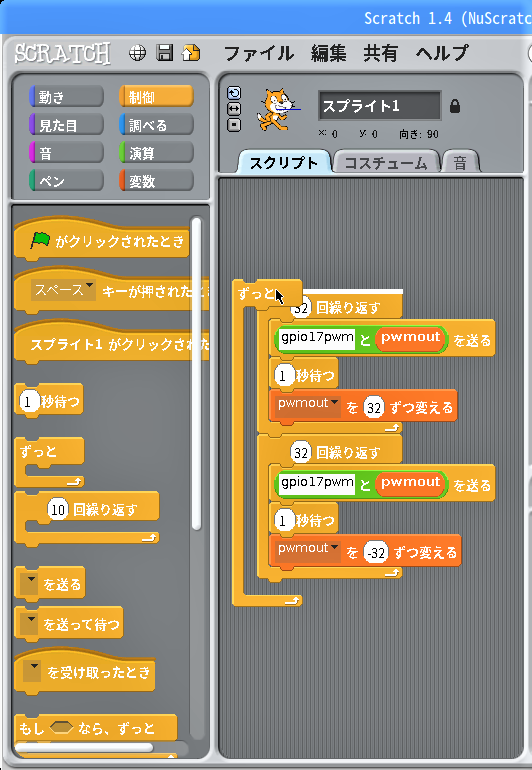Click the block palette vertical scrollbar

pyautogui.click(x=196, y=373)
